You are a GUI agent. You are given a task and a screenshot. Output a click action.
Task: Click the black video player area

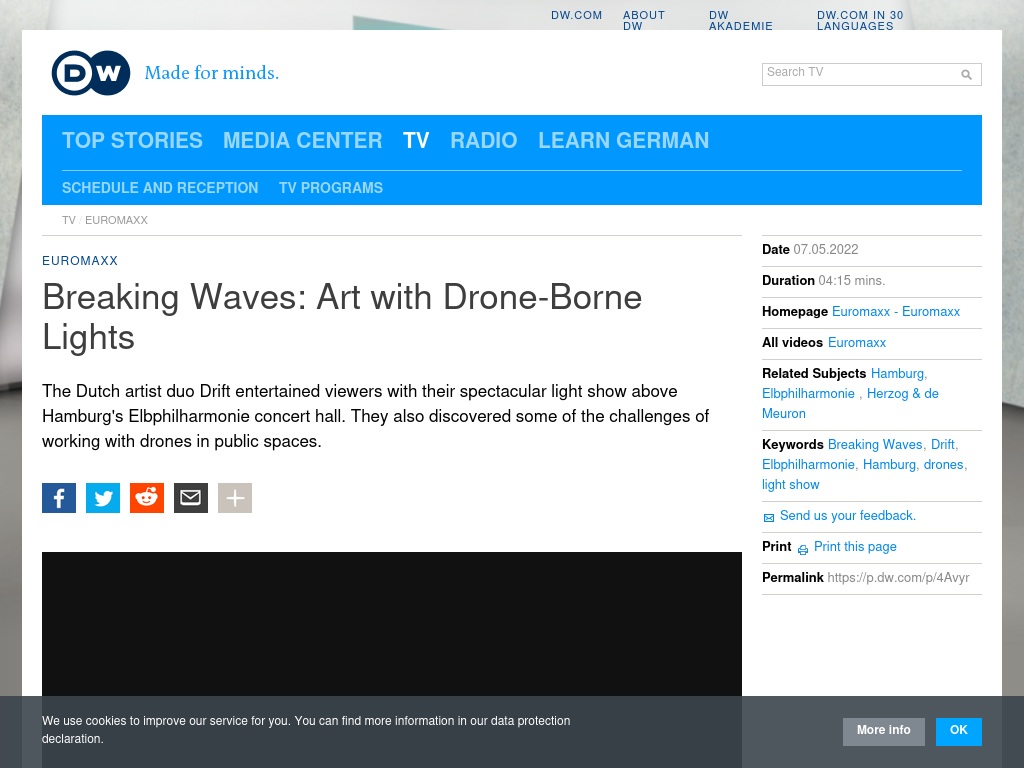392,624
